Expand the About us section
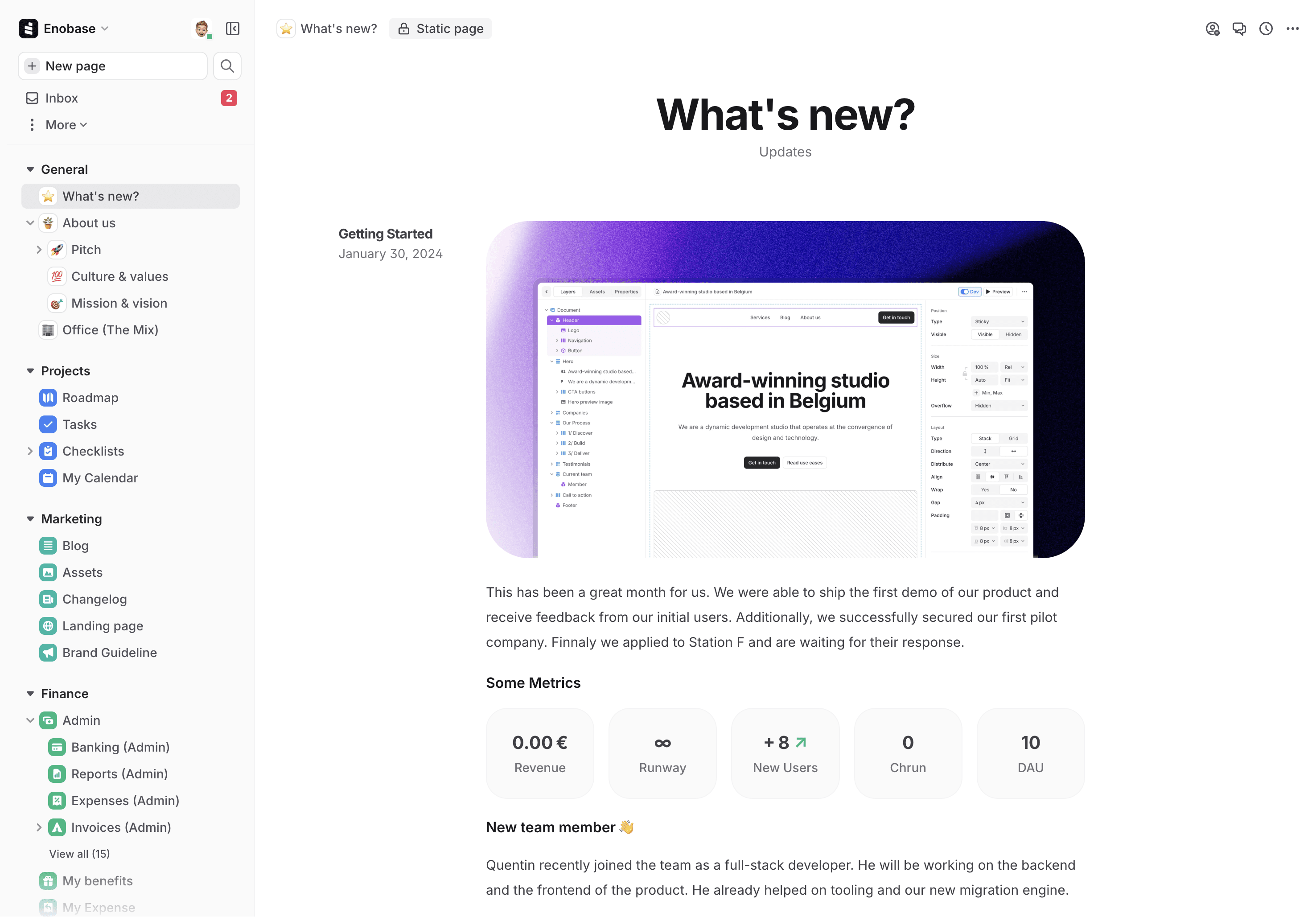 [30, 223]
